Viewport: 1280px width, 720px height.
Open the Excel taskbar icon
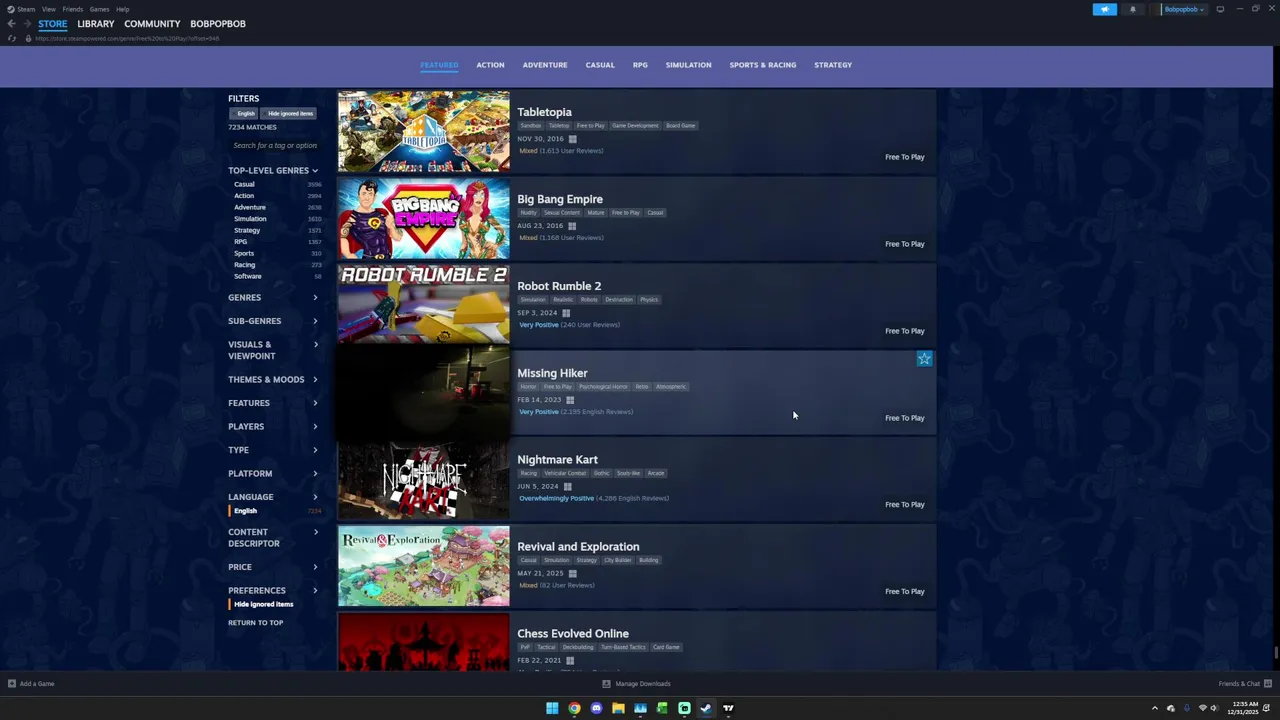[662, 708]
